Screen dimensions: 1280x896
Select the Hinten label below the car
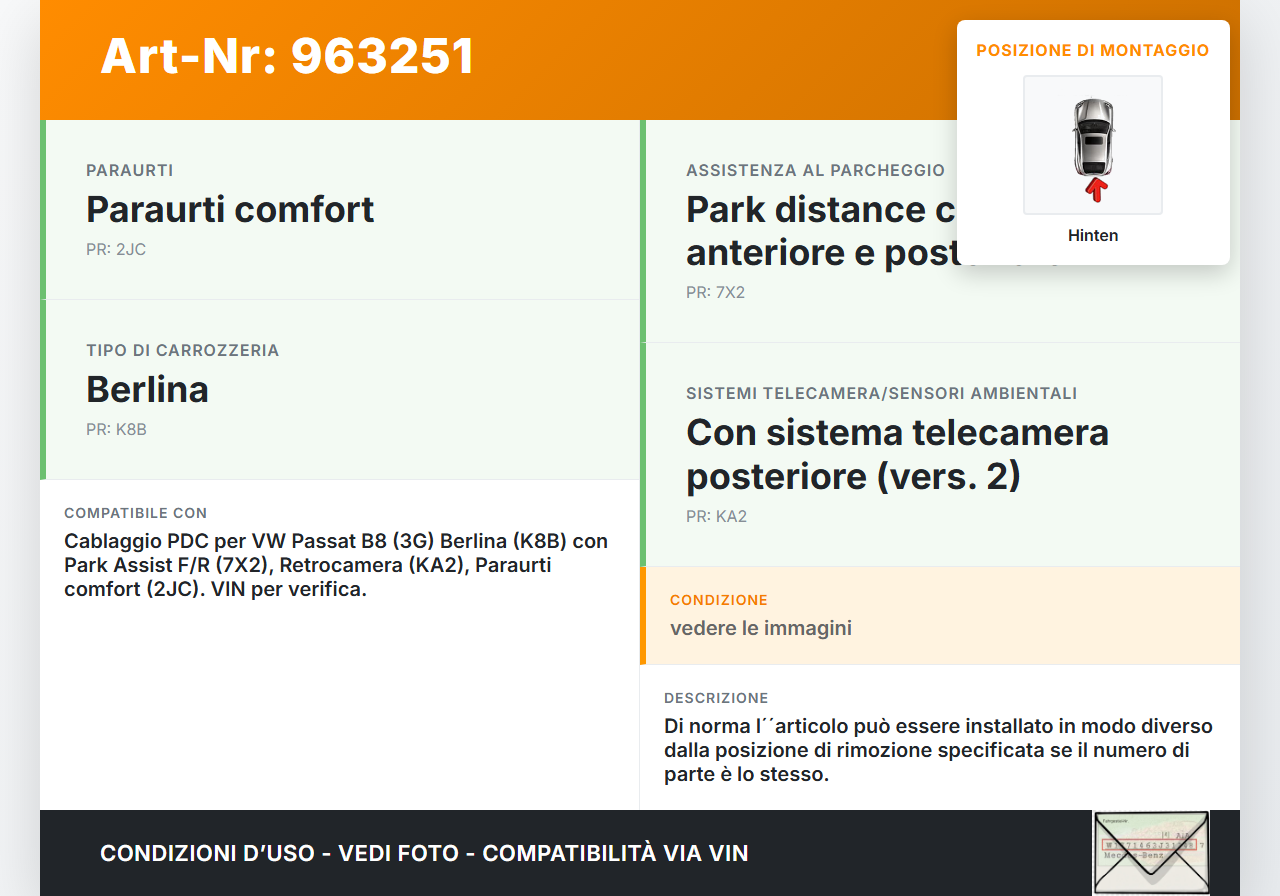[x=1092, y=235]
